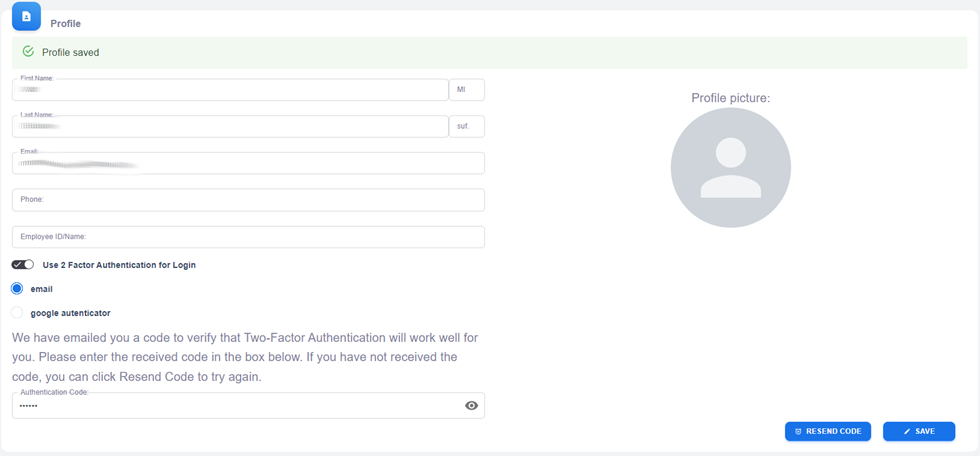
Task: Click the green checkmark in saved banner
Action: (x=28, y=52)
